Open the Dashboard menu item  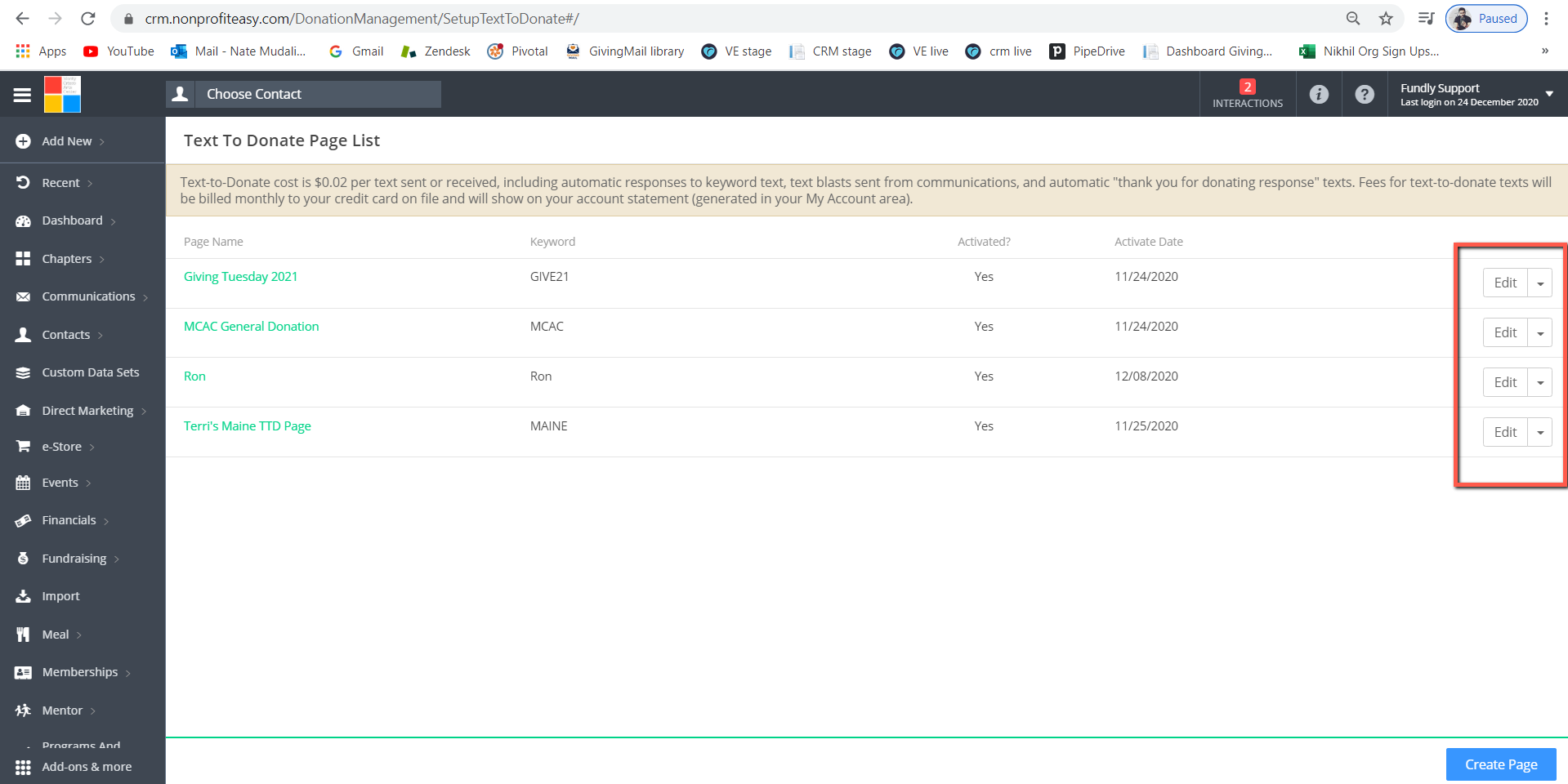72,220
